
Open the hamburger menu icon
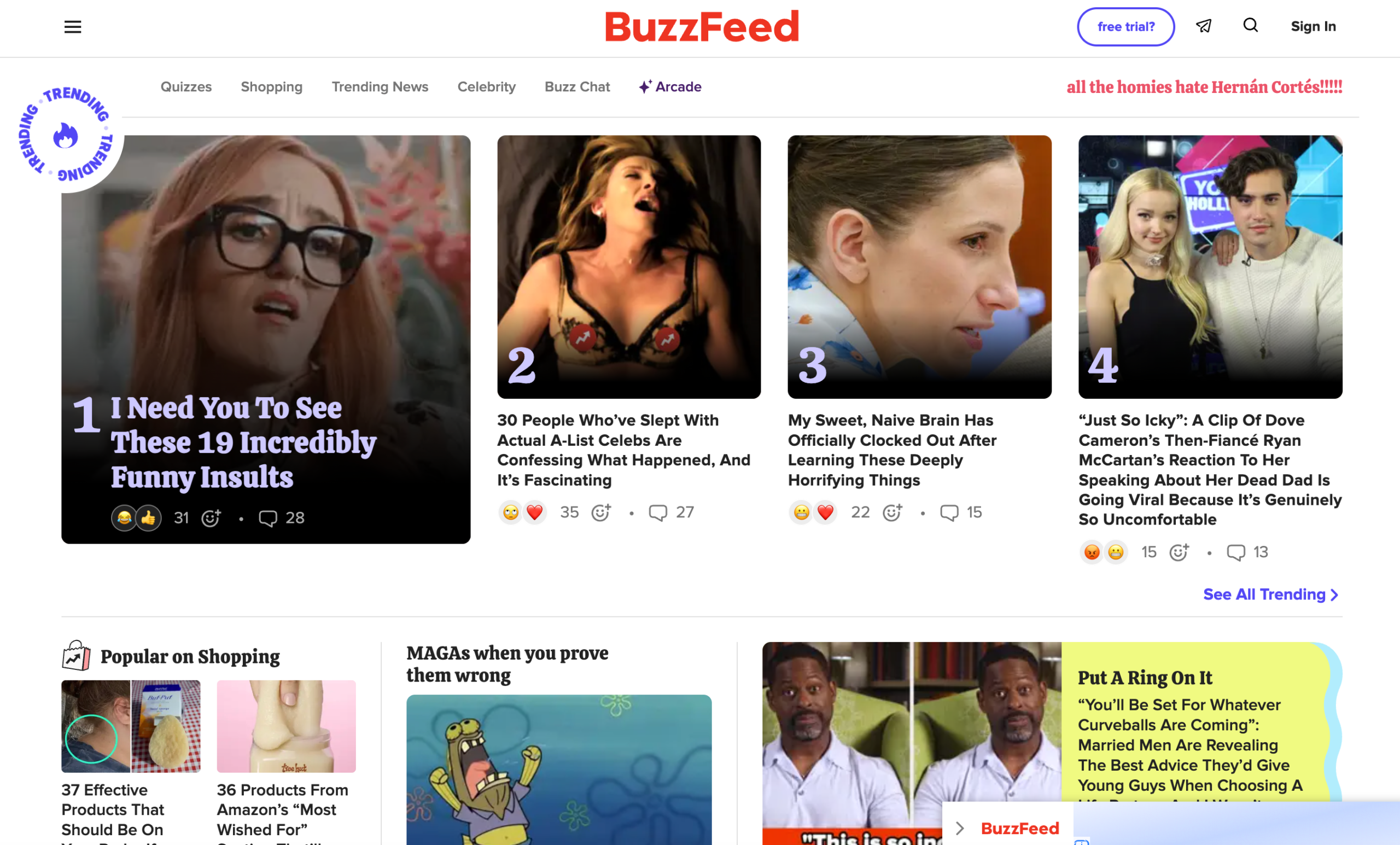(73, 27)
